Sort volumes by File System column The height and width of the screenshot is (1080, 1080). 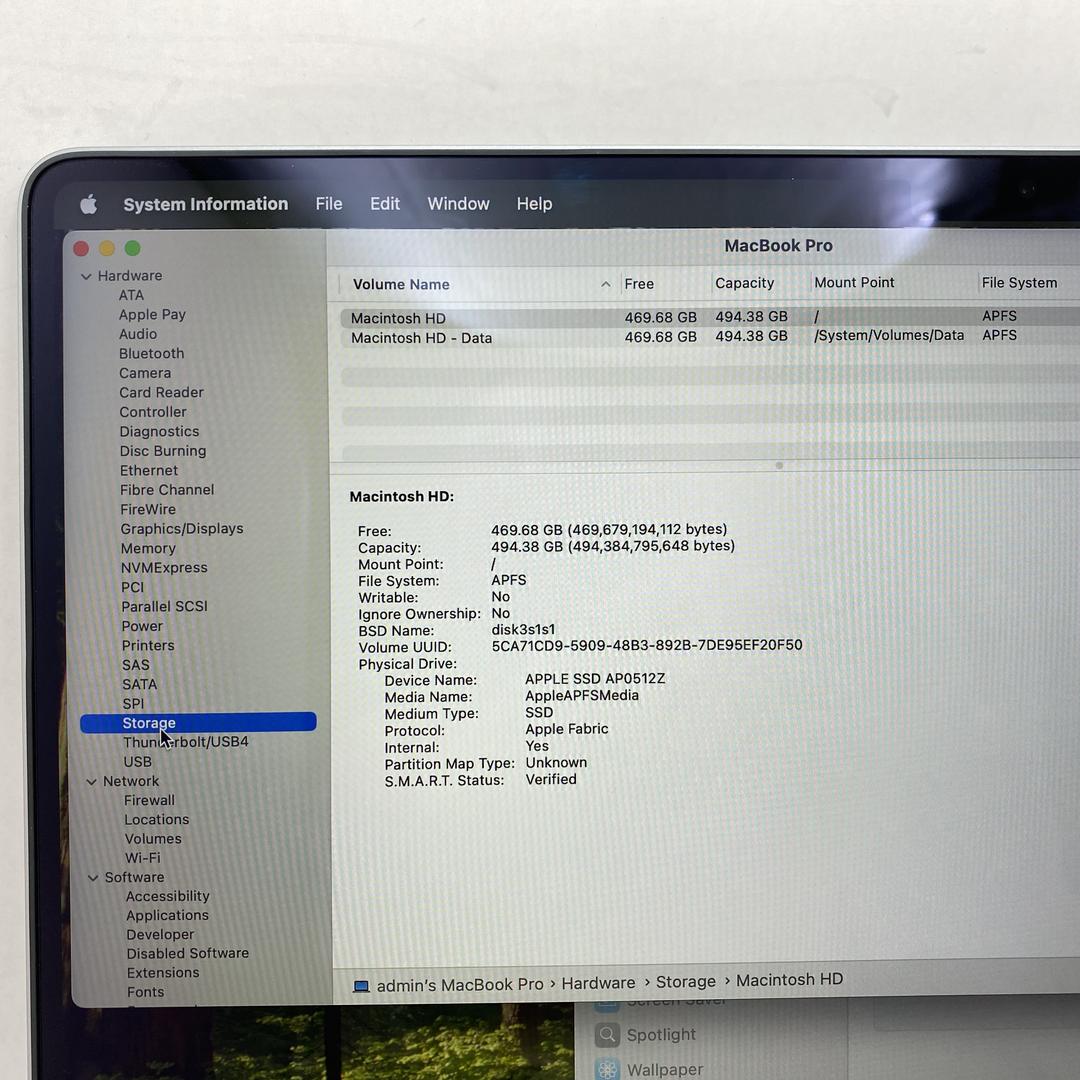coord(1019,282)
